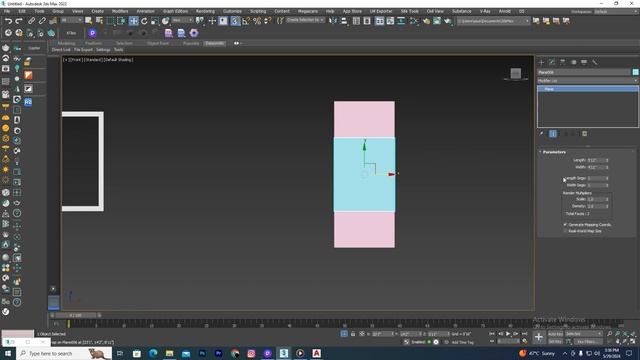Open the Create Selection Set dropdown
640x360 pixels.
click(306, 20)
